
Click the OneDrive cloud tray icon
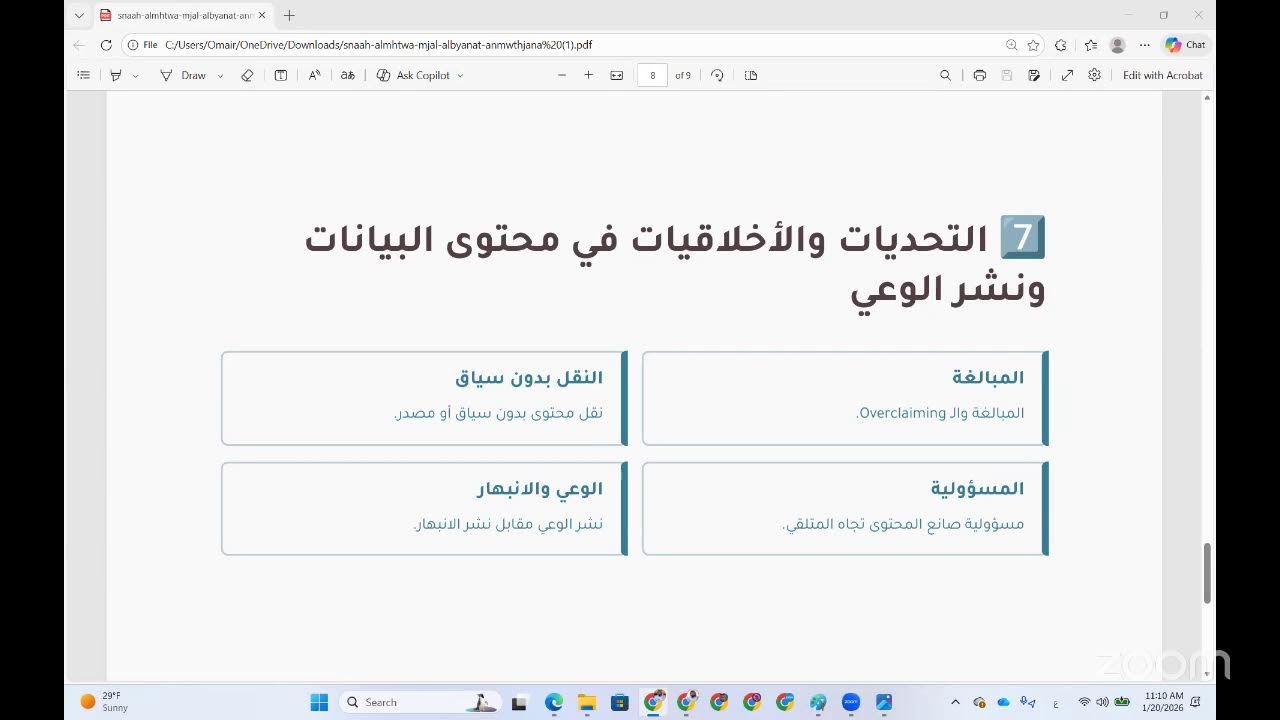1003,702
